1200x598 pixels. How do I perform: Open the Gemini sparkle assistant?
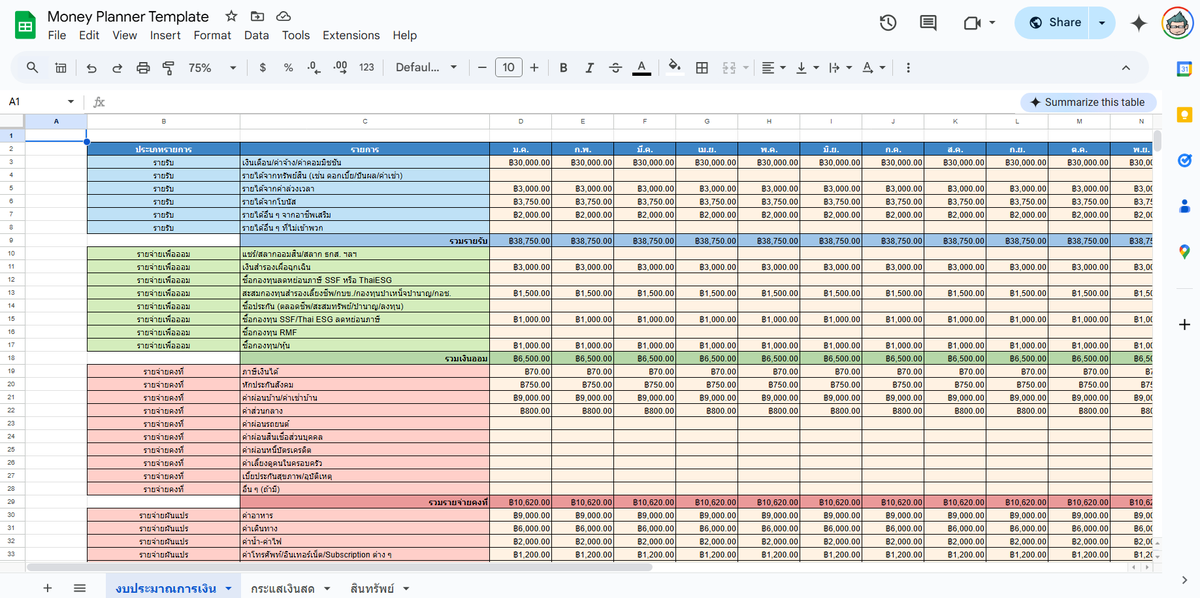pyautogui.click(x=1138, y=23)
